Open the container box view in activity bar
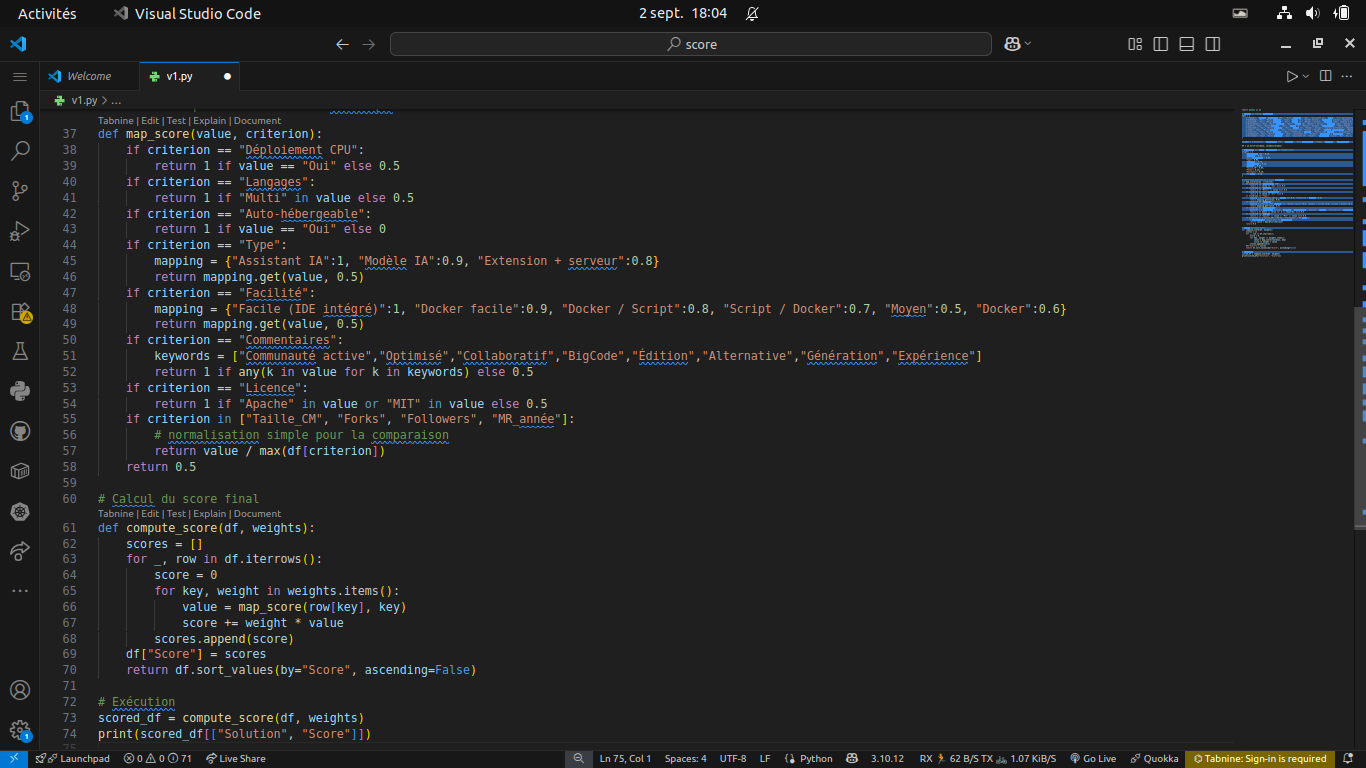This screenshot has height=768, width=1366. (x=20, y=471)
